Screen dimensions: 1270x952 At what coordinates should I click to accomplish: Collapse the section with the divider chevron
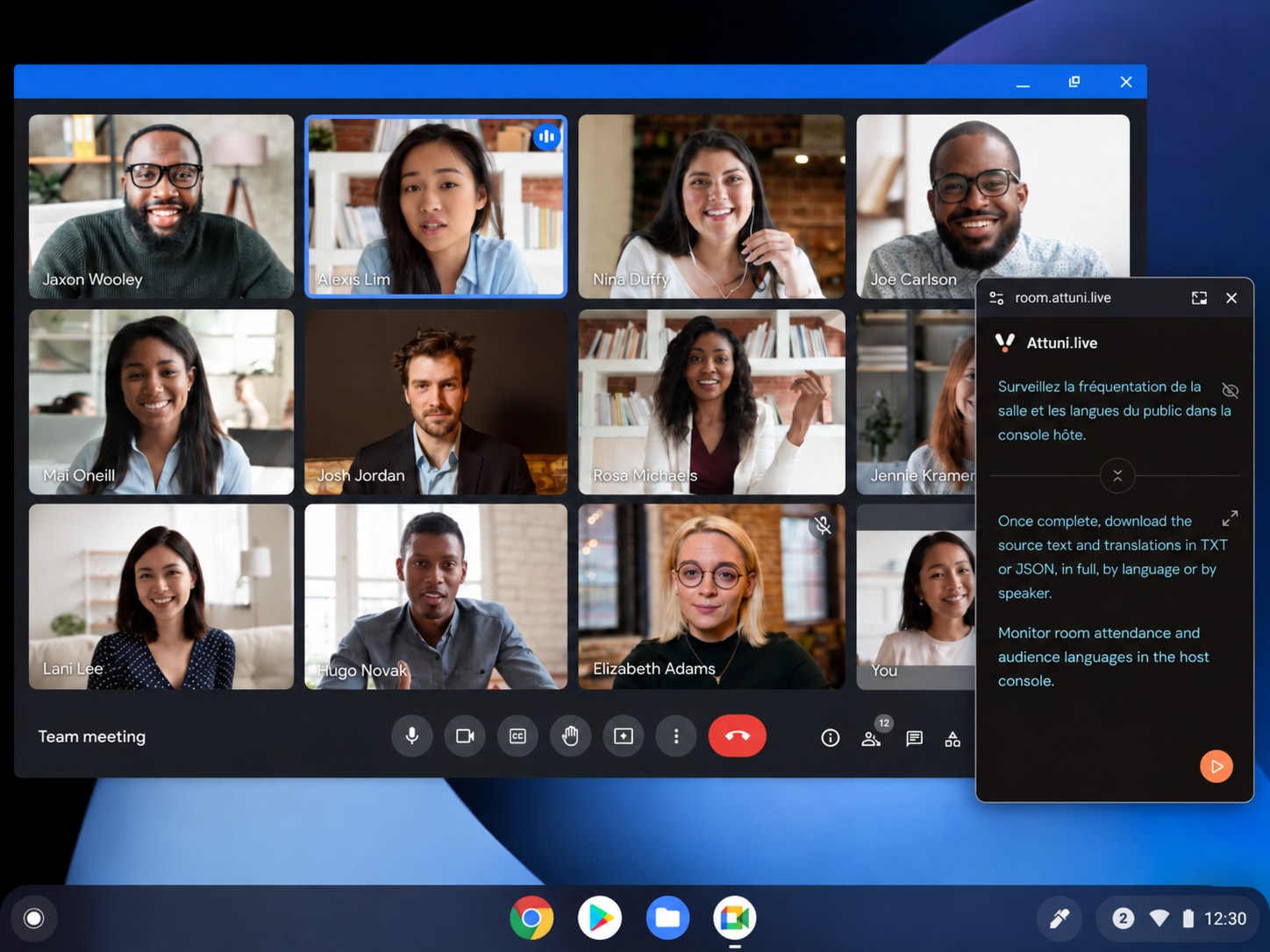1117,476
